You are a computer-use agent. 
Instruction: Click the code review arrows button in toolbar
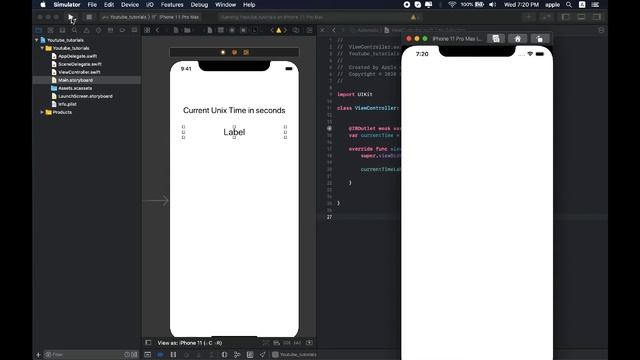[546, 17]
